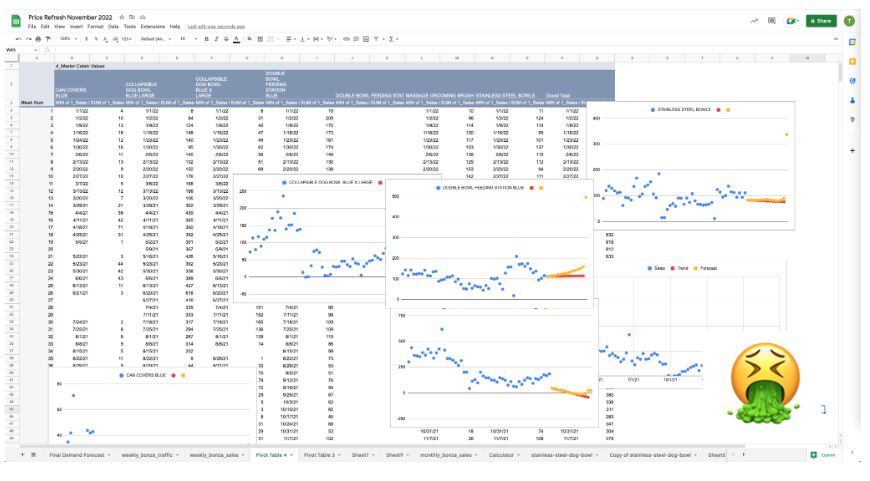Open Contacts in side panel
This screenshot has width=870, height=481.
coord(852,100)
